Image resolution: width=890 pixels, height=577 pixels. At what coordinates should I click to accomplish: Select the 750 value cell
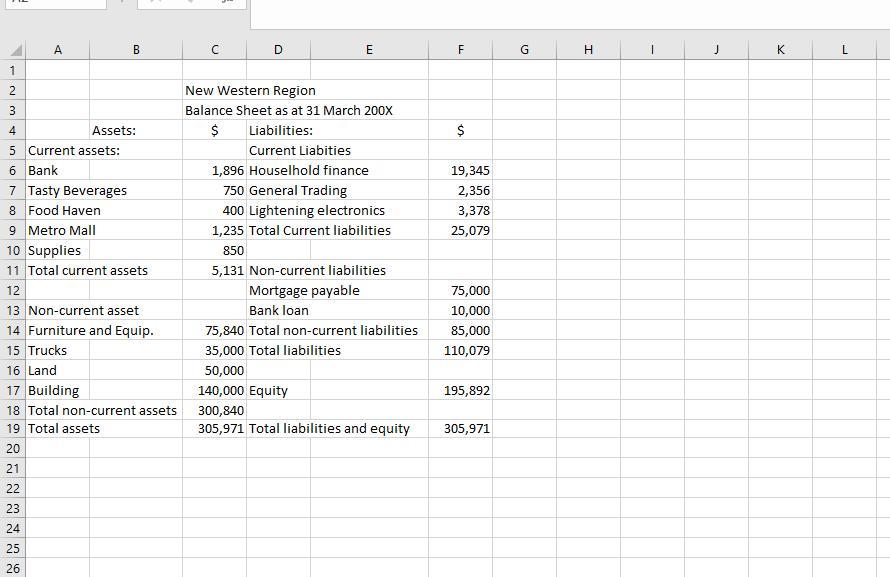[215, 191]
